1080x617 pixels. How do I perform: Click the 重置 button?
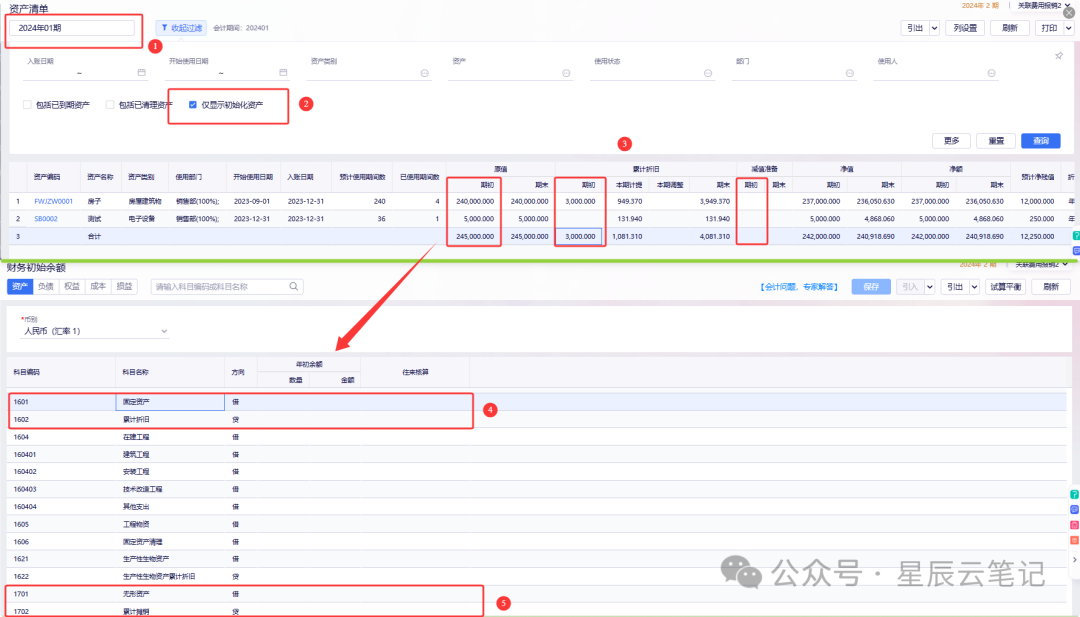point(996,140)
